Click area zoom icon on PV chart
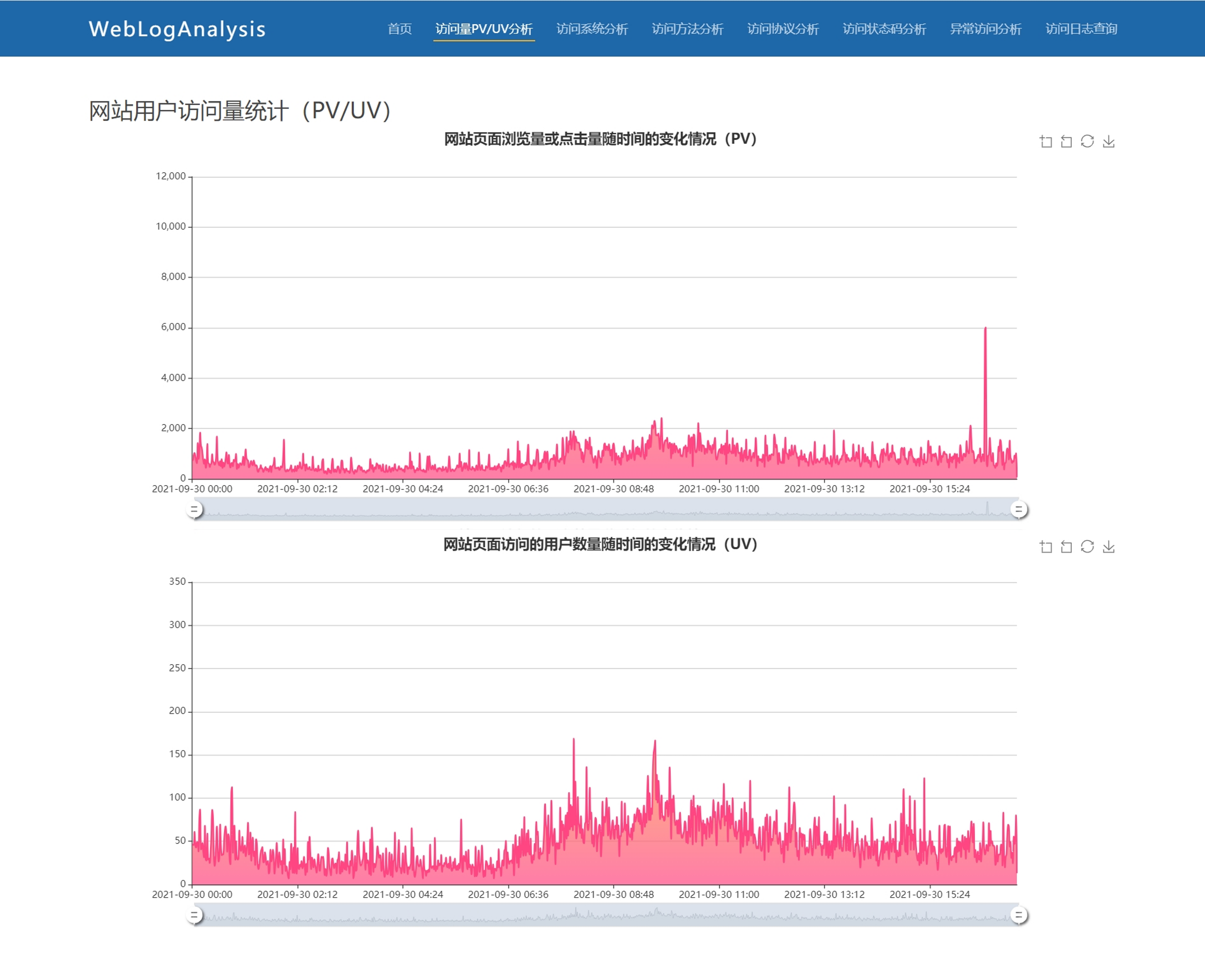This screenshot has width=1205, height=980. [1046, 142]
